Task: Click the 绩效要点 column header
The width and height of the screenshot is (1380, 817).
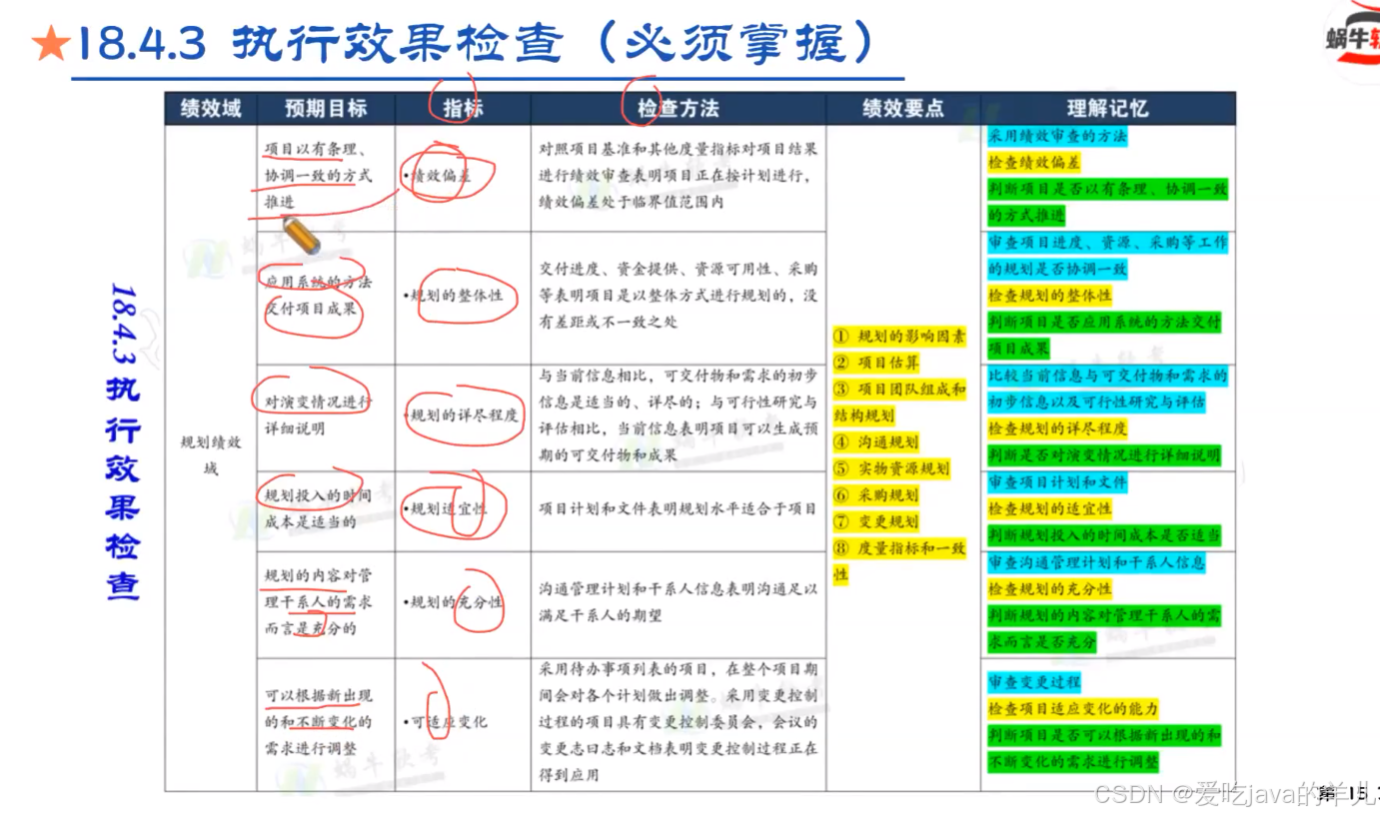Action: [903, 109]
